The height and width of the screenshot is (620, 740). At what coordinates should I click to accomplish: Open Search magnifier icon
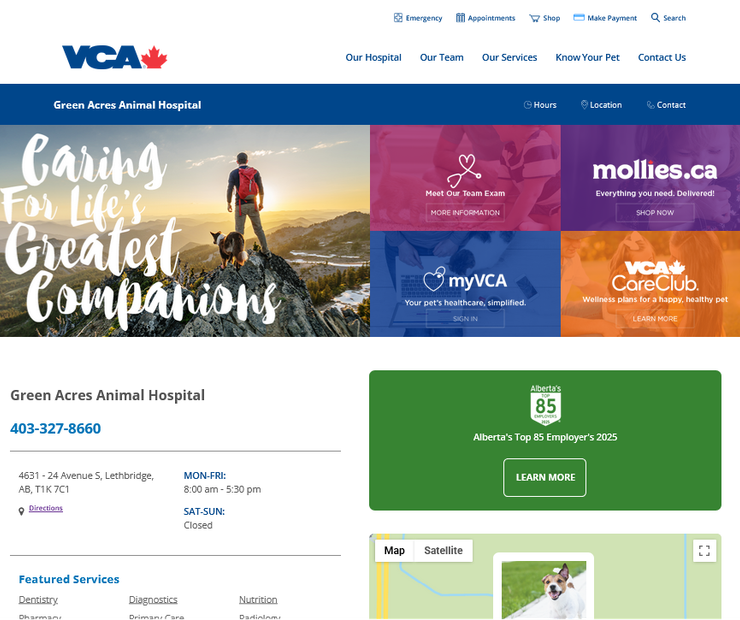[x=656, y=17]
